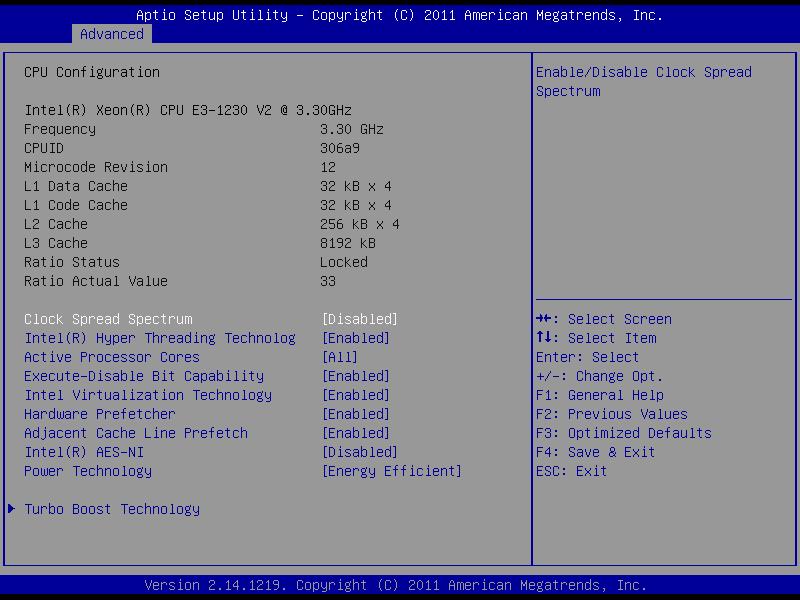Select the Clock Spread Spectrum setting
The width and height of the screenshot is (800, 600).
click(108, 319)
